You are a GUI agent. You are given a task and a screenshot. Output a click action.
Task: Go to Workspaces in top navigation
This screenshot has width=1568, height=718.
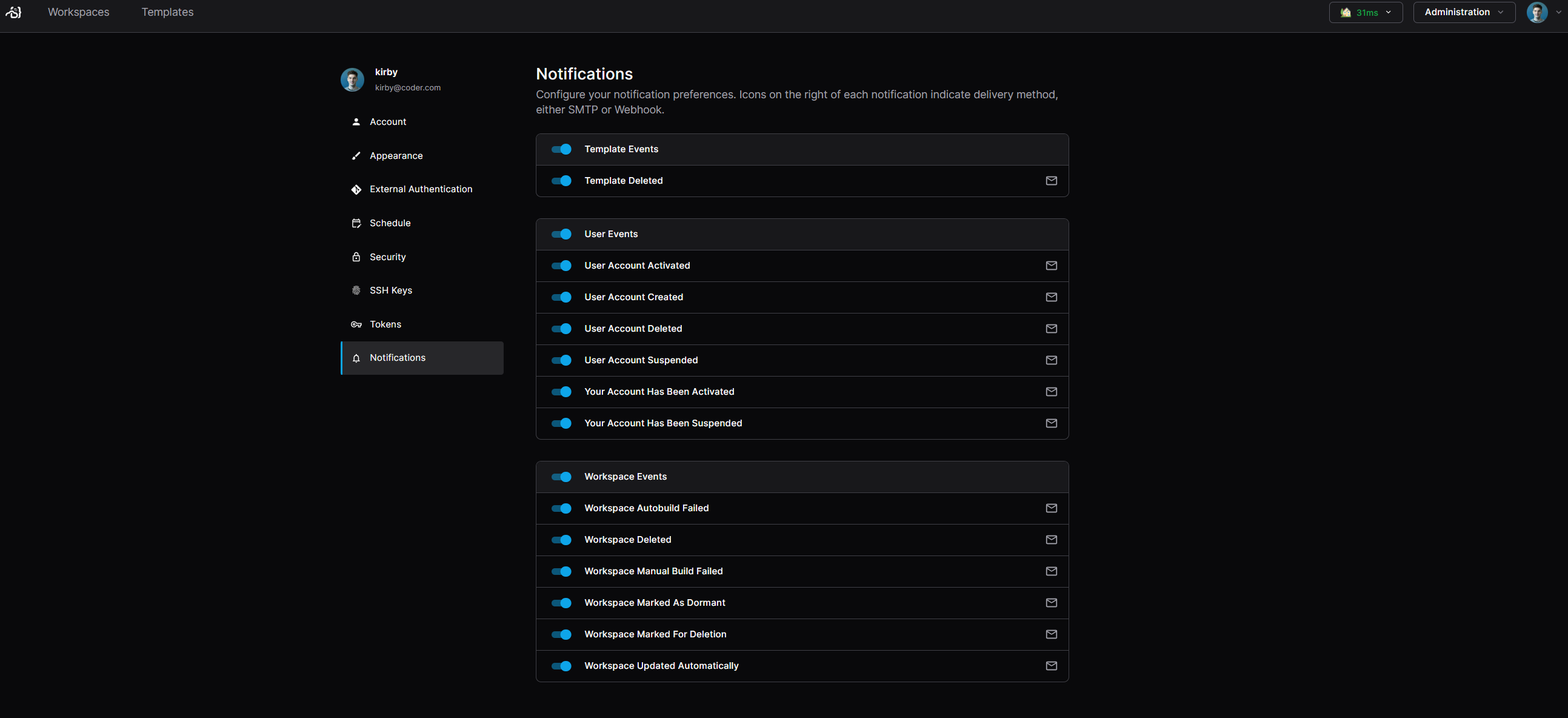(x=79, y=12)
